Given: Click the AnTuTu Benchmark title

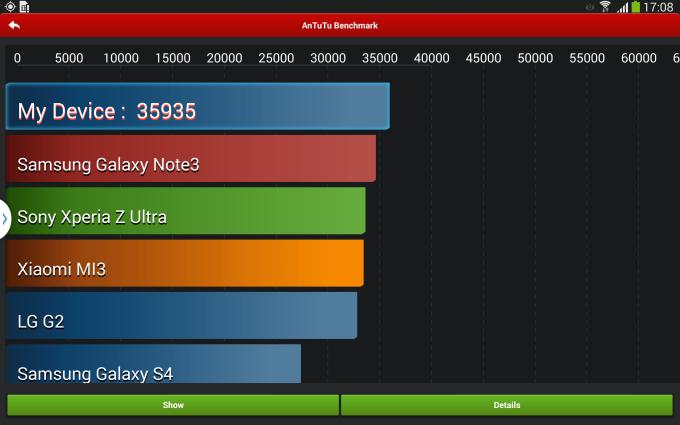Looking at the screenshot, I should pyautogui.click(x=340, y=26).
